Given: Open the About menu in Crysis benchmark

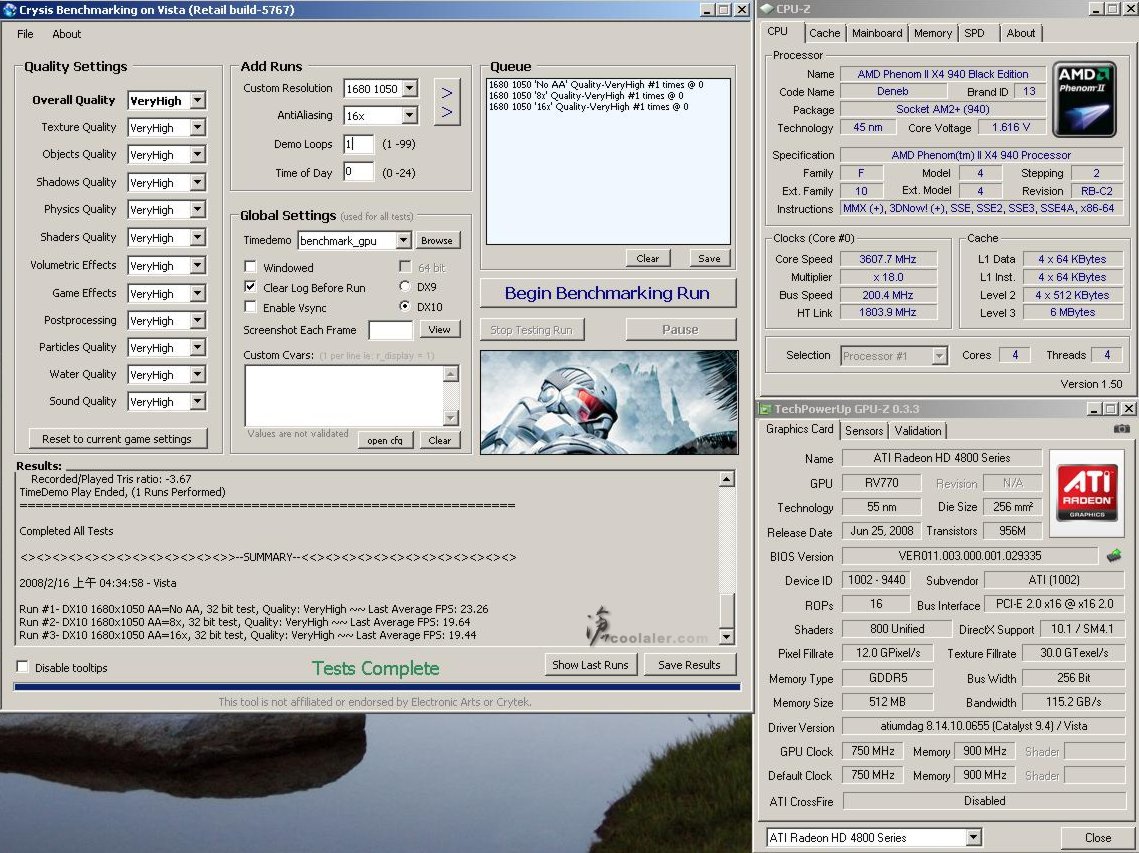Looking at the screenshot, I should coord(66,34).
